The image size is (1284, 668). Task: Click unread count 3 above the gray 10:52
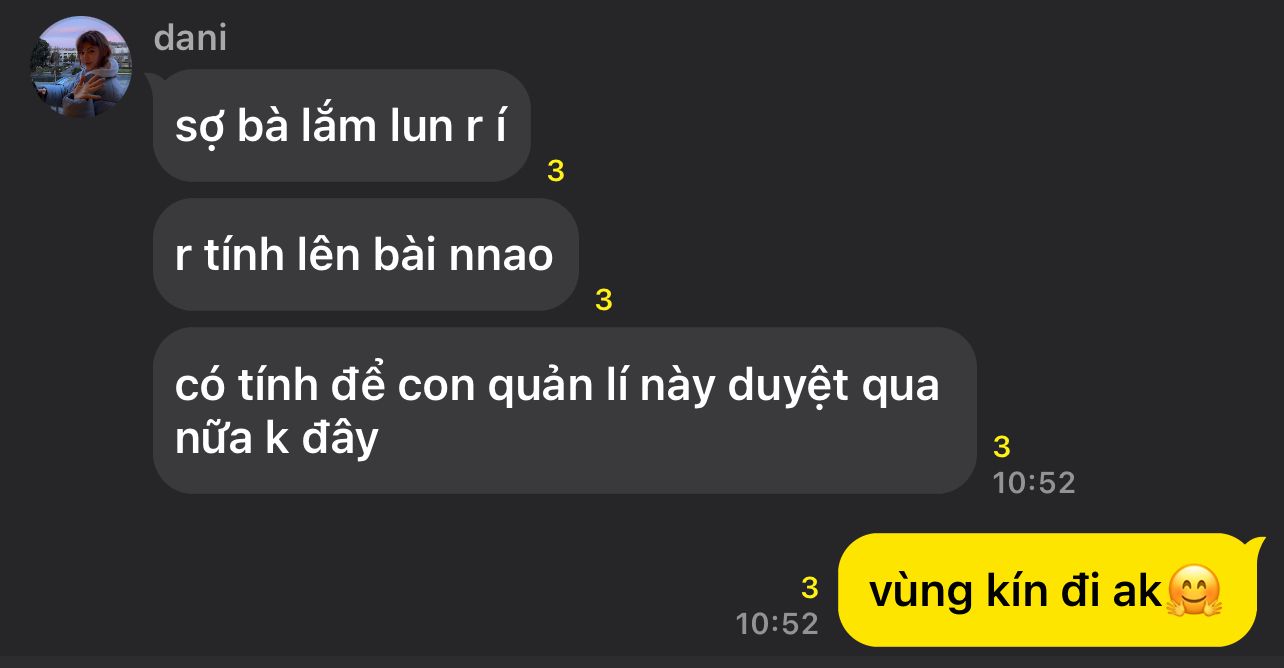1002,446
